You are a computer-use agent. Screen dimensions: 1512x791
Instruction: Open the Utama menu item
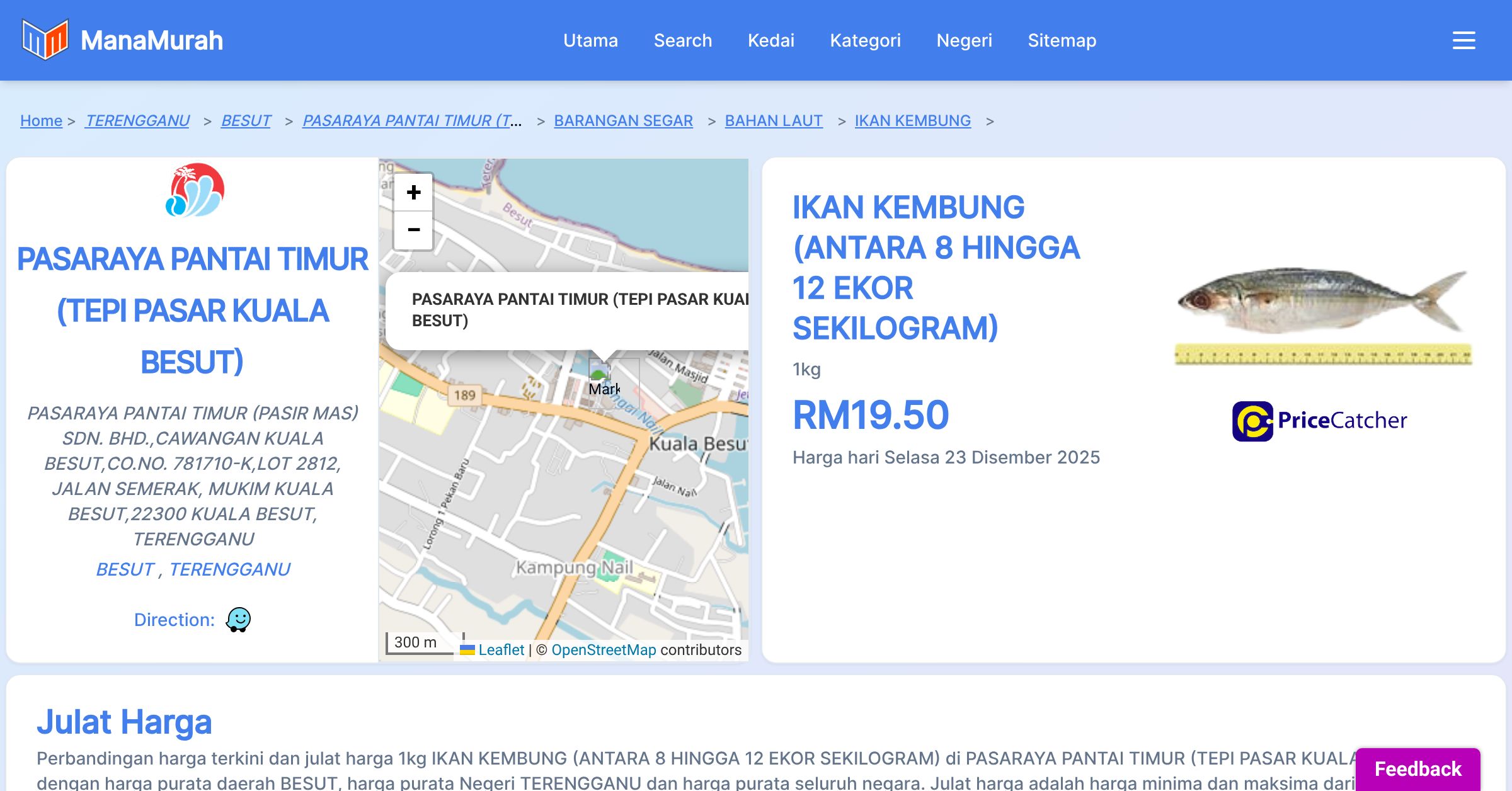point(590,40)
